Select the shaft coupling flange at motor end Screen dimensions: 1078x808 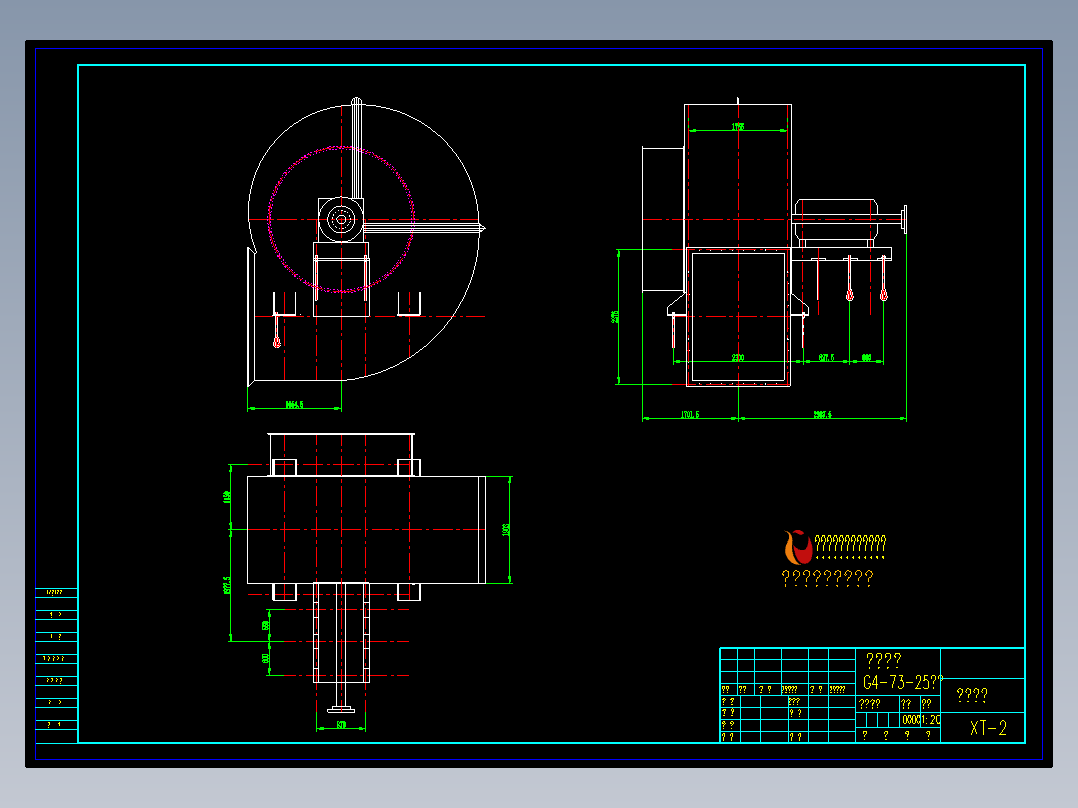(x=904, y=220)
